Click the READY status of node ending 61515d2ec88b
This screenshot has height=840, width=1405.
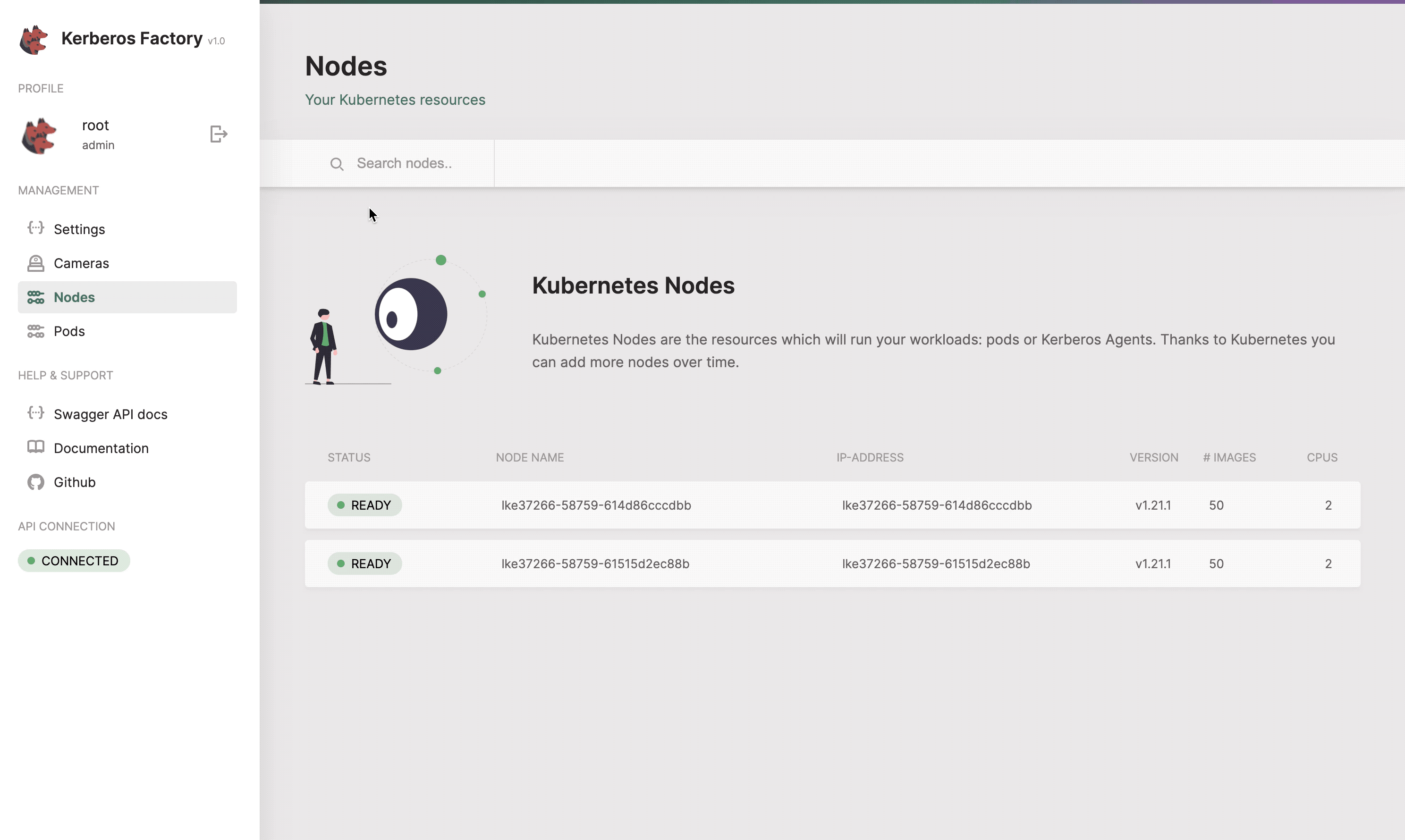pos(364,563)
